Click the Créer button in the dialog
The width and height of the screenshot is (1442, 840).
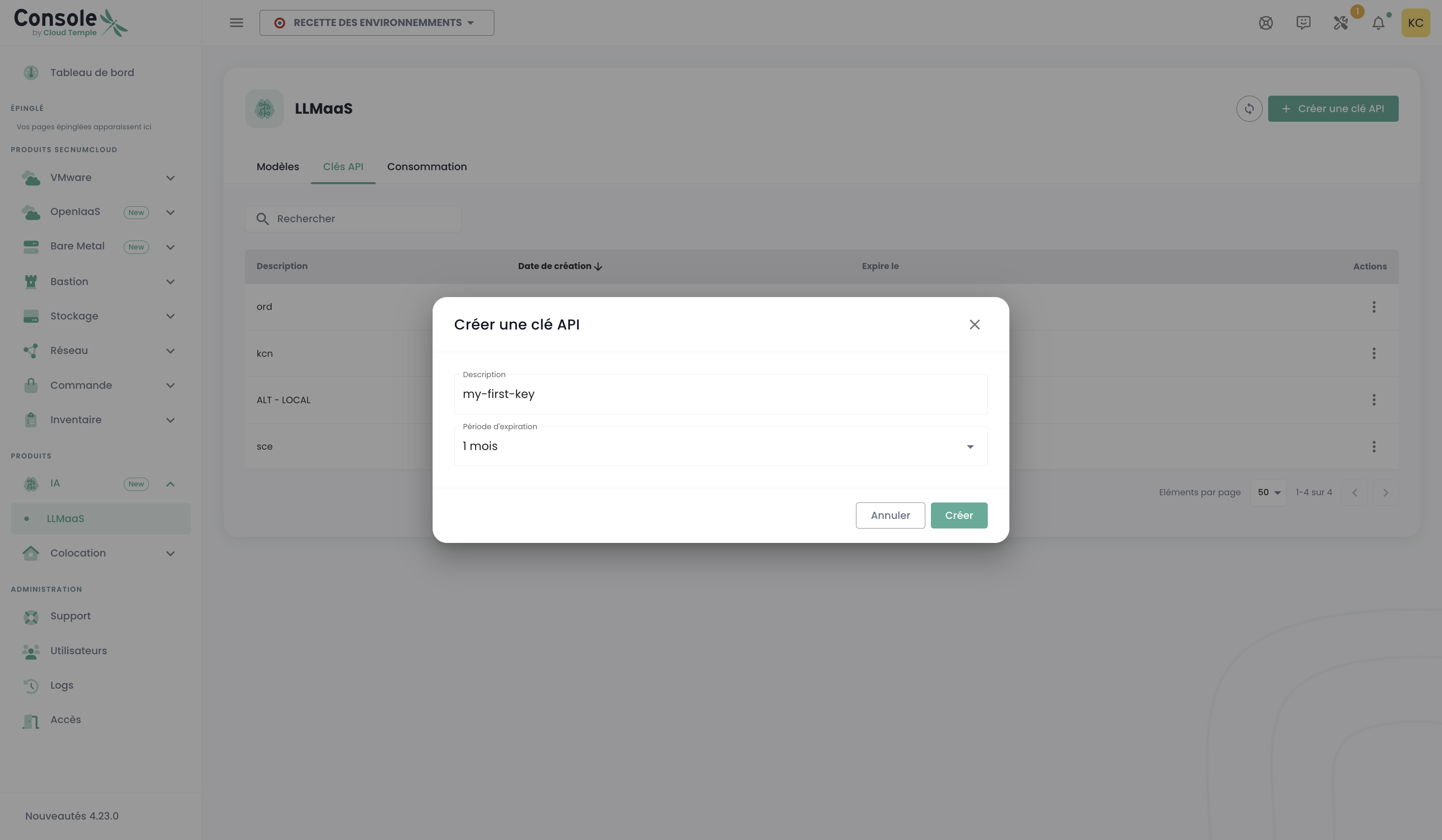point(959,515)
